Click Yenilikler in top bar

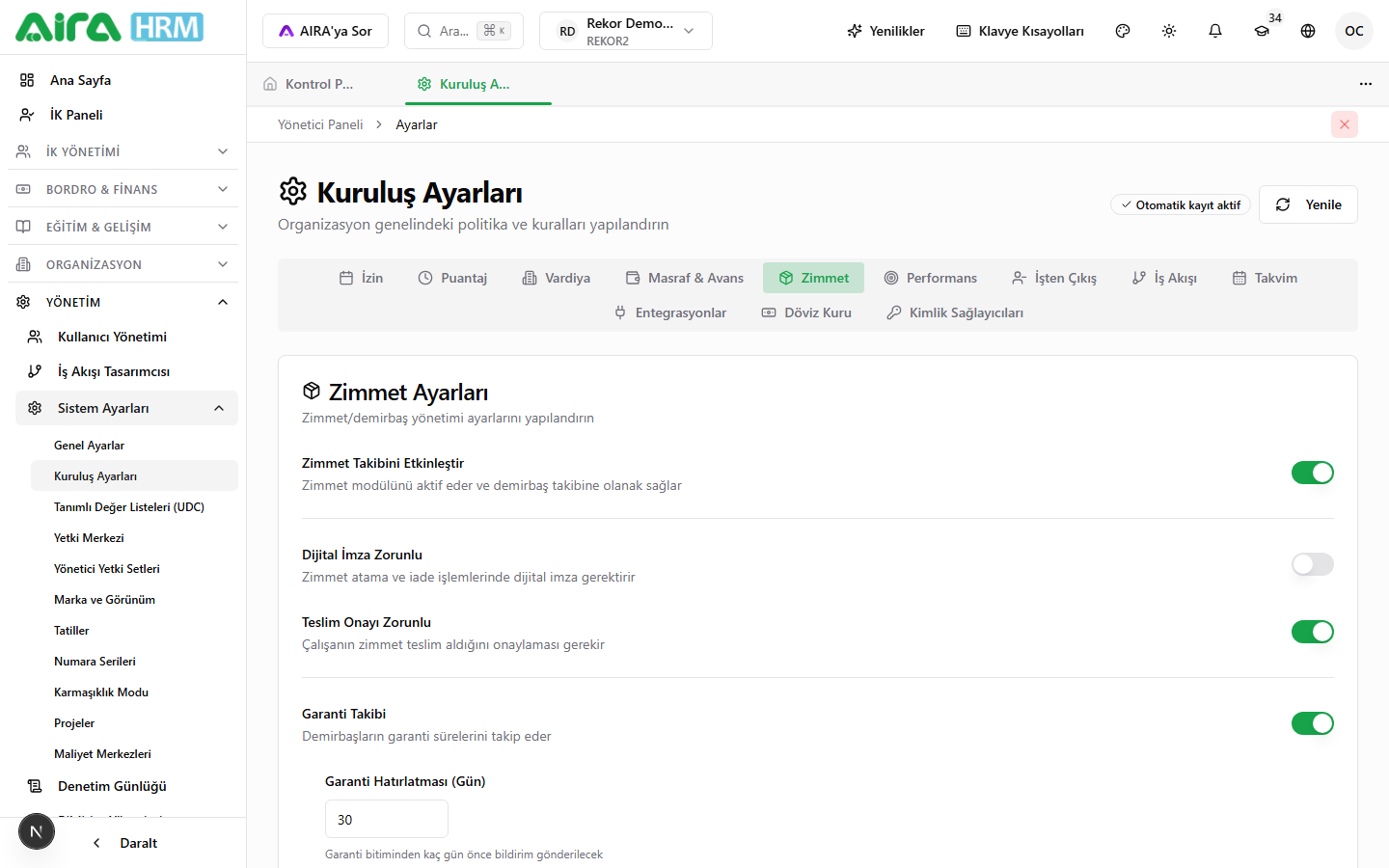tap(885, 31)
